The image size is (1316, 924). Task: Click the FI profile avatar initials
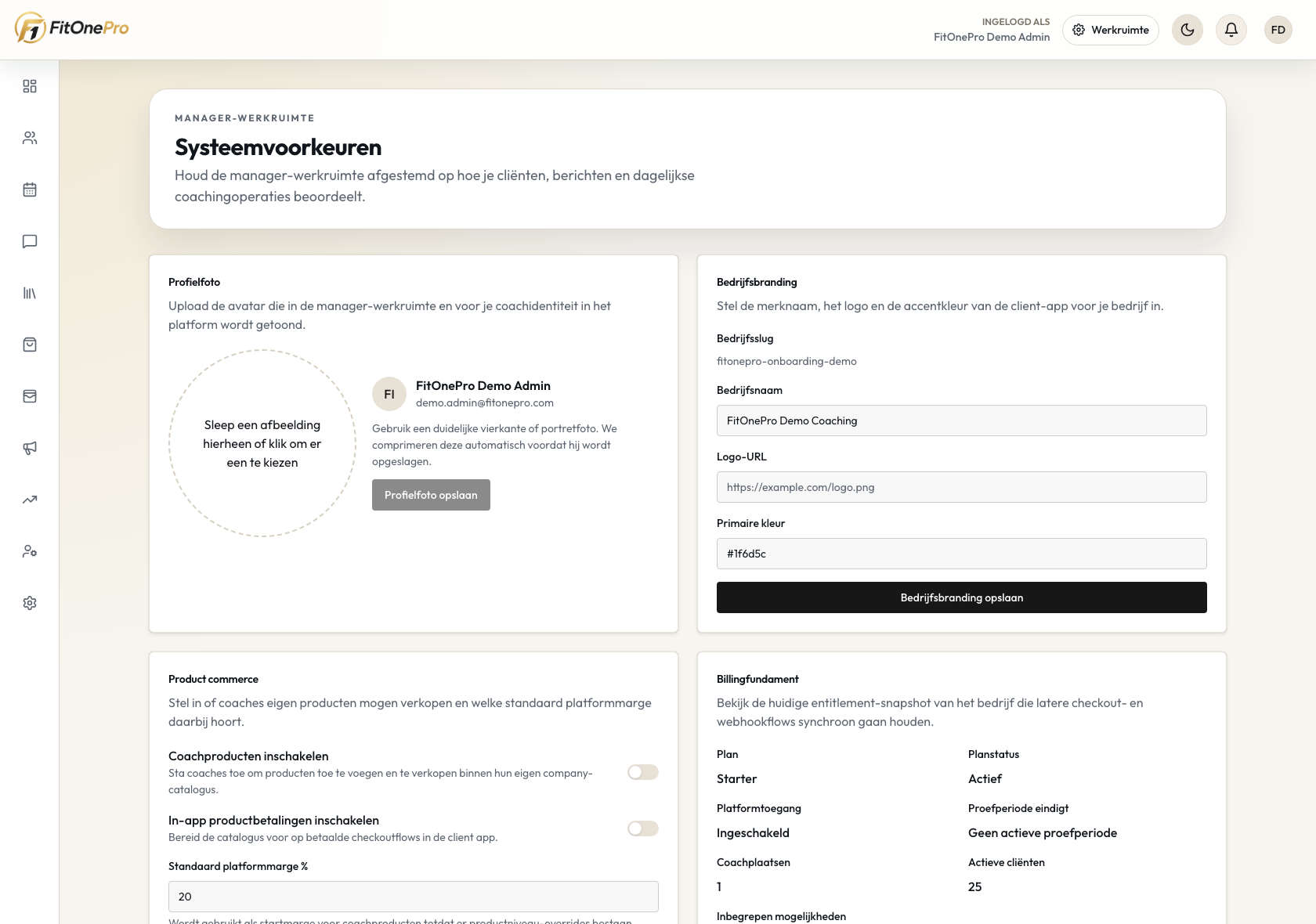[x=389, y=394]
